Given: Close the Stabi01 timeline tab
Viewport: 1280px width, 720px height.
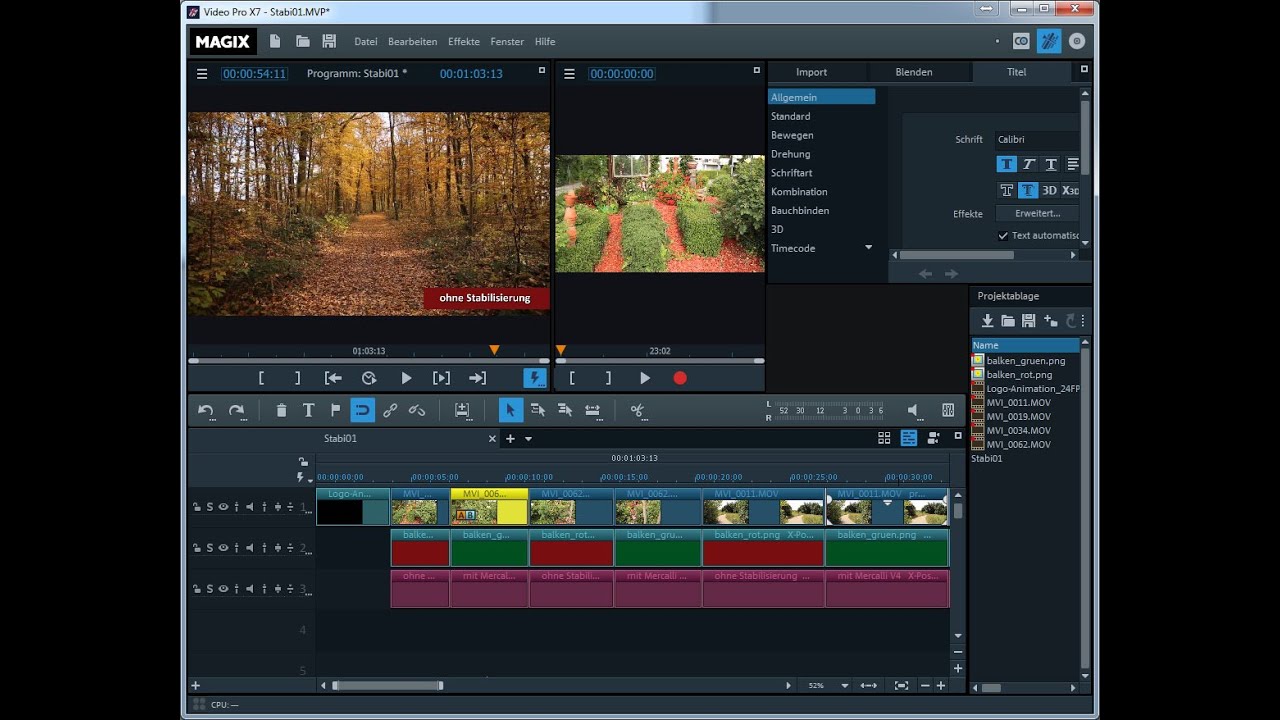Looking at the screenshot, I should (x=492, y=439).
